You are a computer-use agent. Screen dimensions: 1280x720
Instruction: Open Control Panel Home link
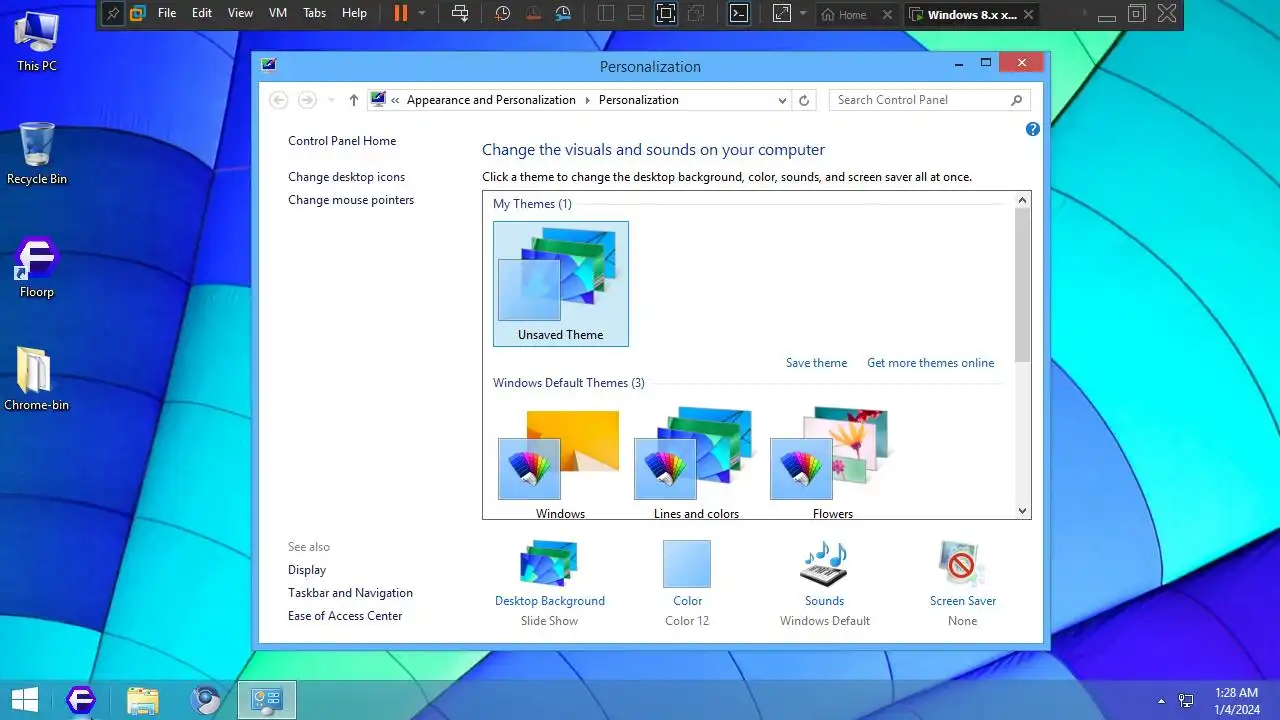click(342, 141)
